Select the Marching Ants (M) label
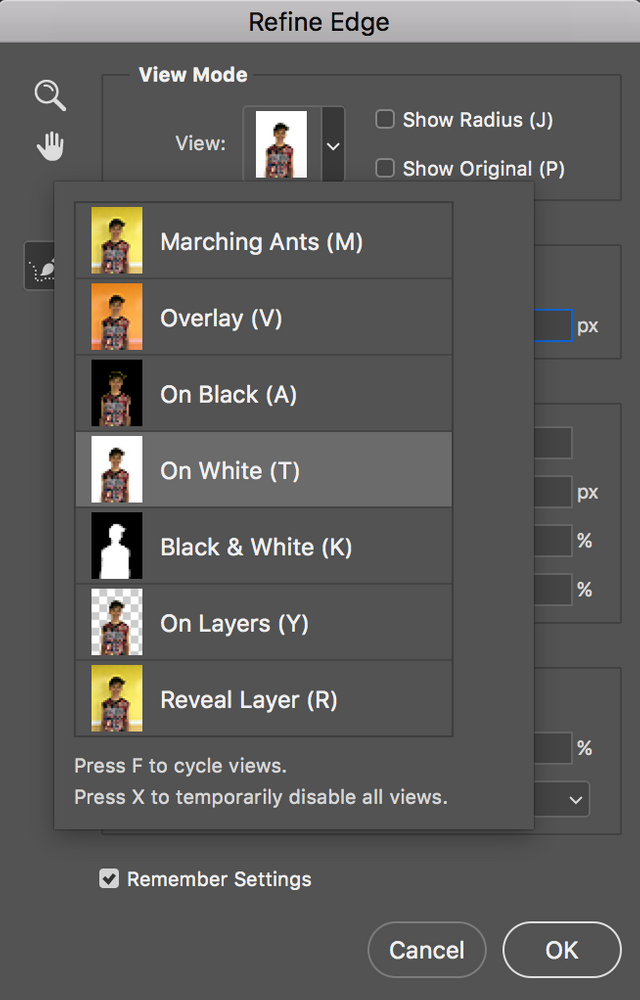Screen dimensions: 640x1000 pos(261,241)
